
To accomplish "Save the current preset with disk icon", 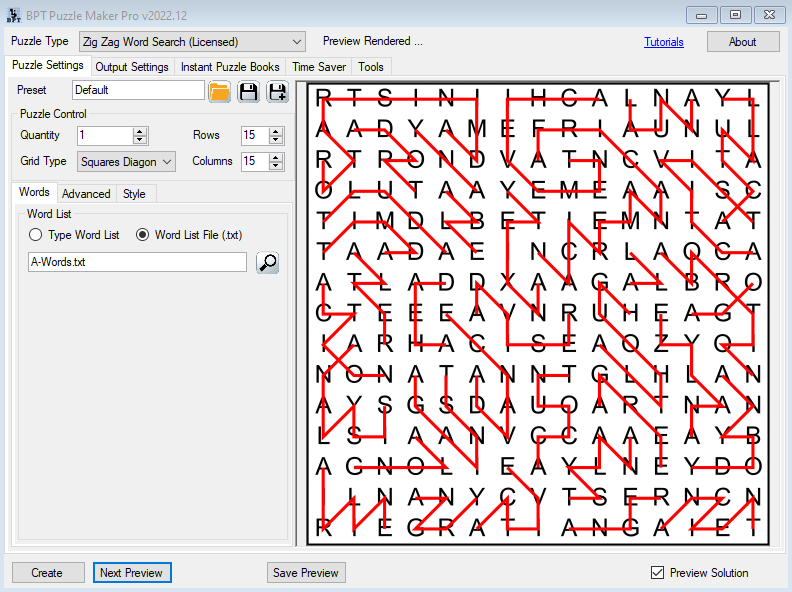I will (248, 91).
